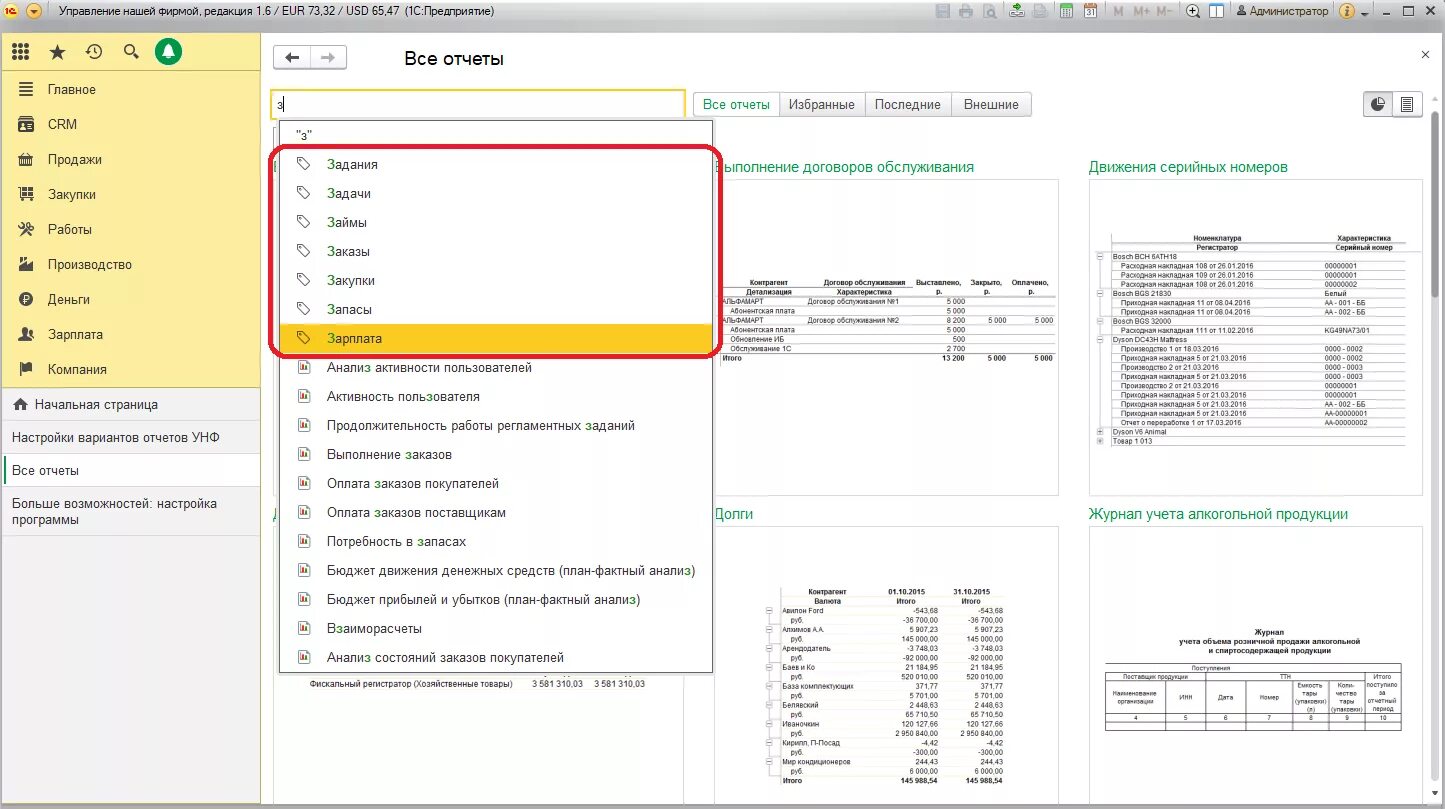Open the Долги report title
The width and height of the screenshot is (1445, 809).
734,514
